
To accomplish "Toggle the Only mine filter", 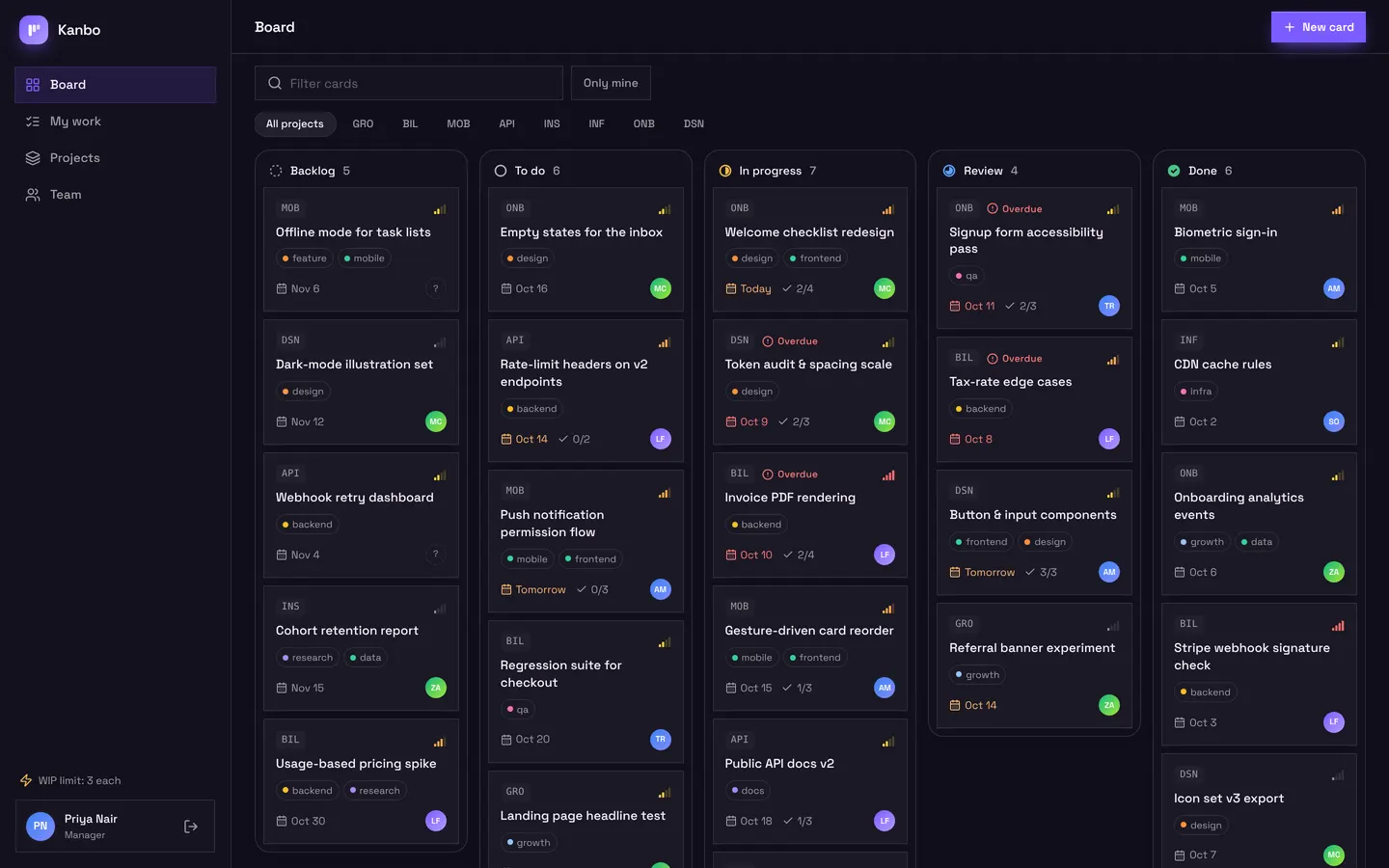I will click(611, 83).
